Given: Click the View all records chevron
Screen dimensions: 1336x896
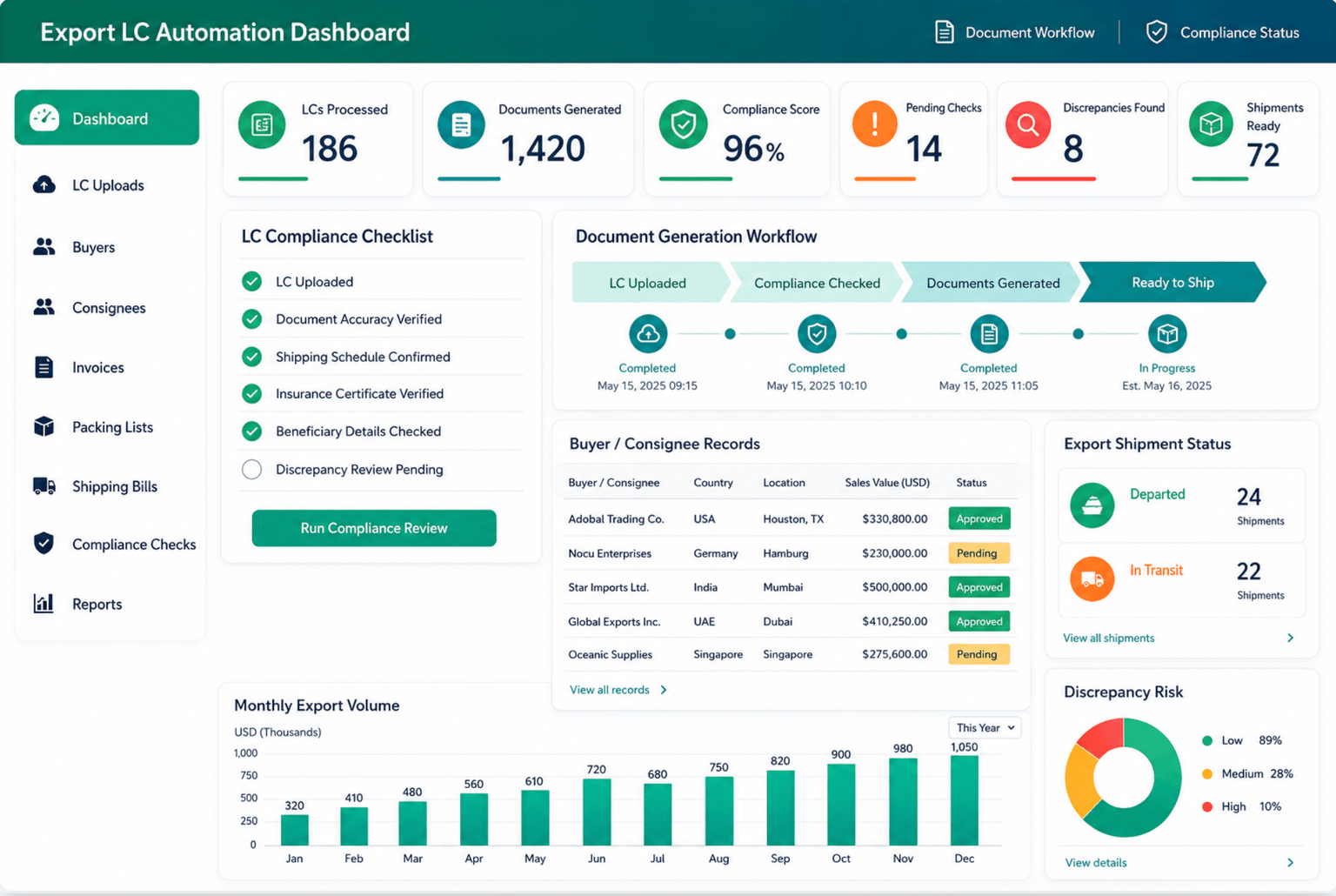Looking at the screenshot, I should [664, 690].
